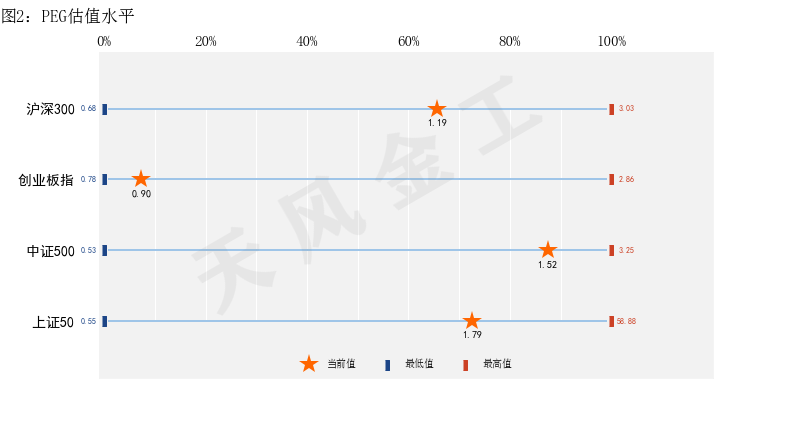
Task: Click the orange star in the legend
Action: [x=309, y=364]
